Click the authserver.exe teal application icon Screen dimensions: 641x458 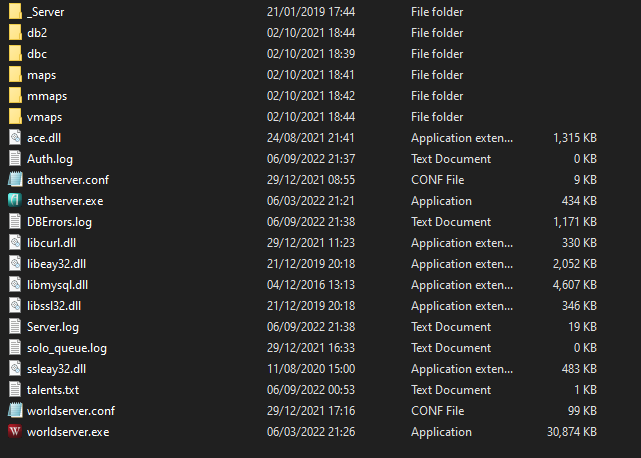coord(15,200)
